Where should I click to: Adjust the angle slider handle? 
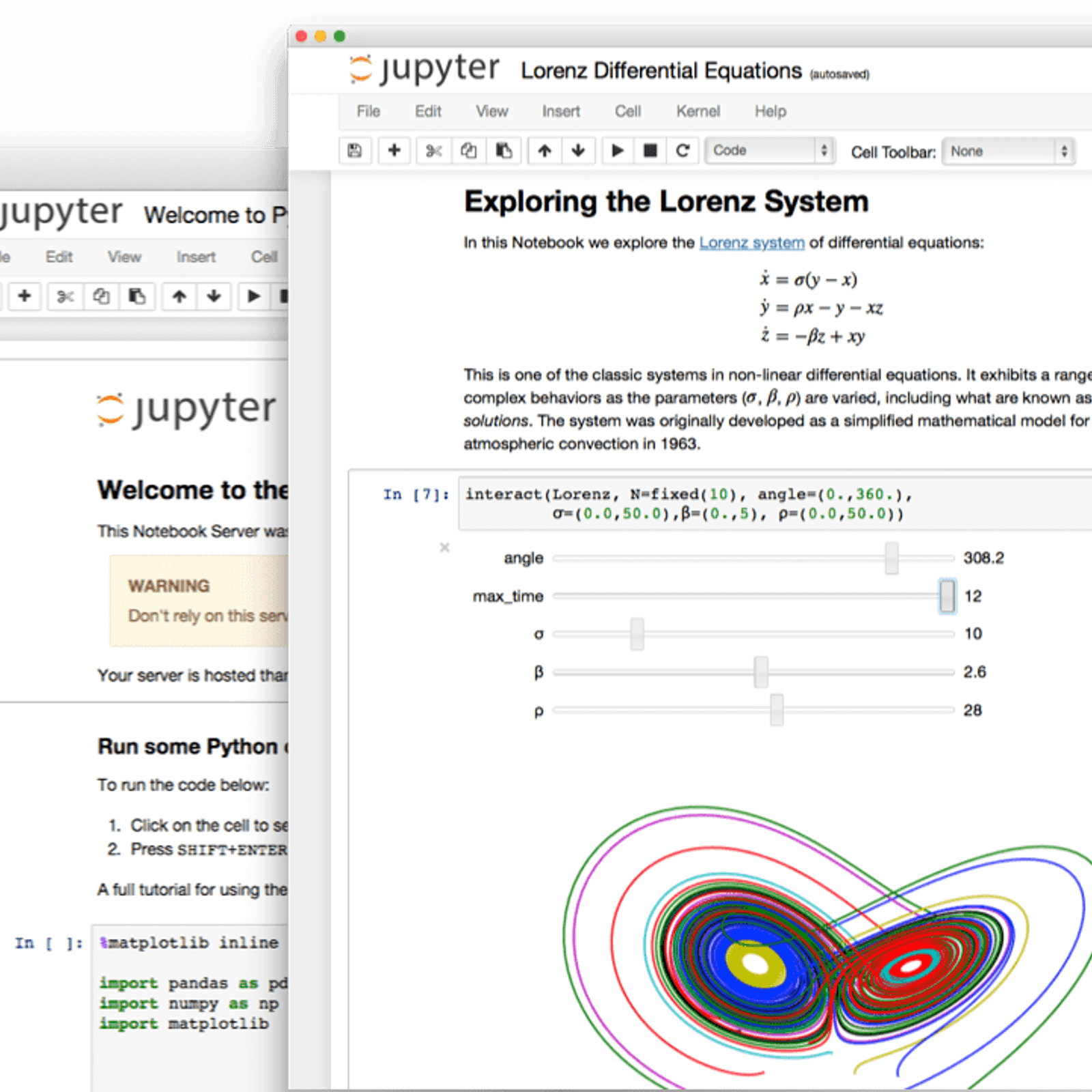[x=892, y=558]
